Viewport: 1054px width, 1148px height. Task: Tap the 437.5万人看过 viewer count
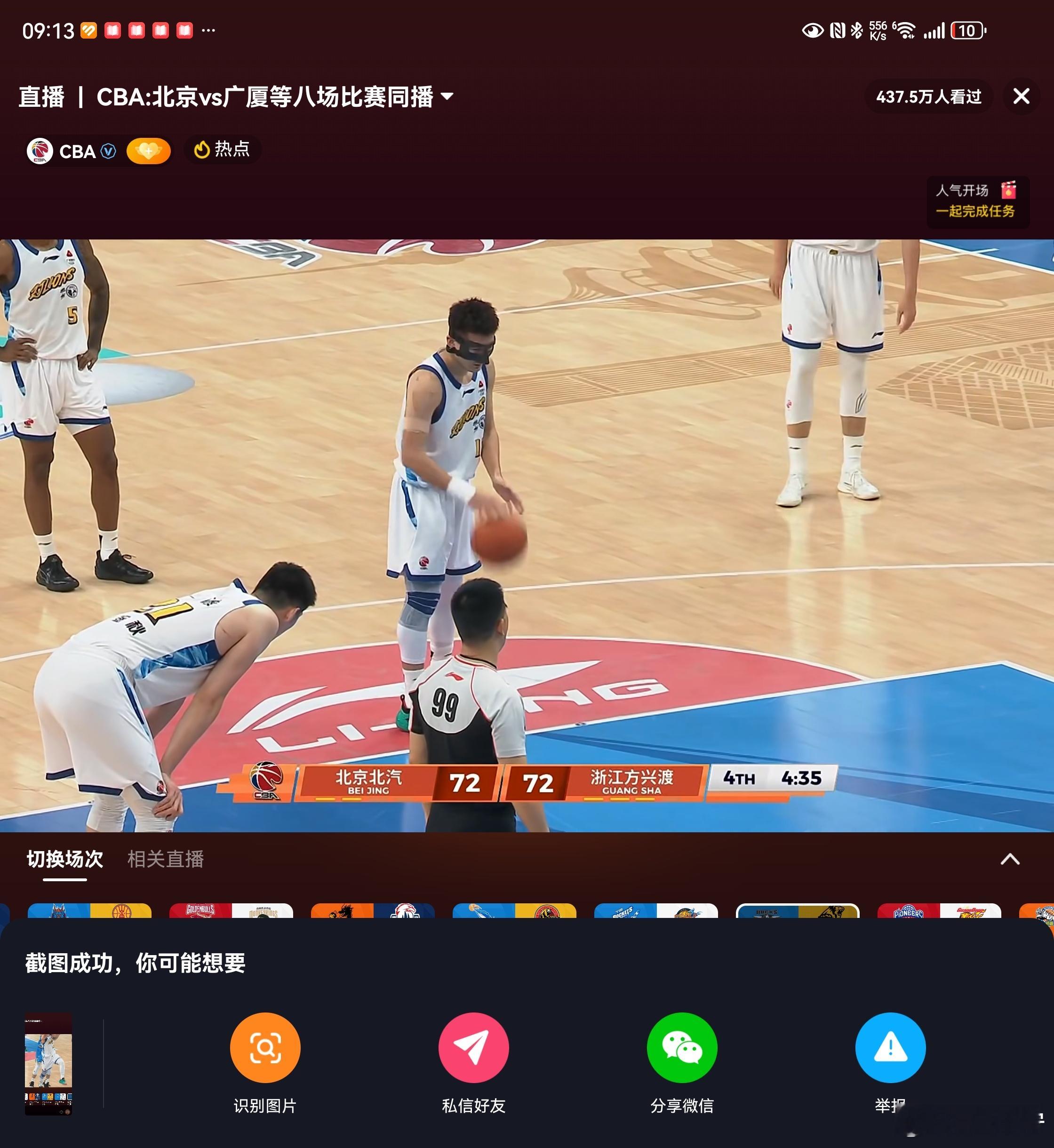tap(928, 96)
